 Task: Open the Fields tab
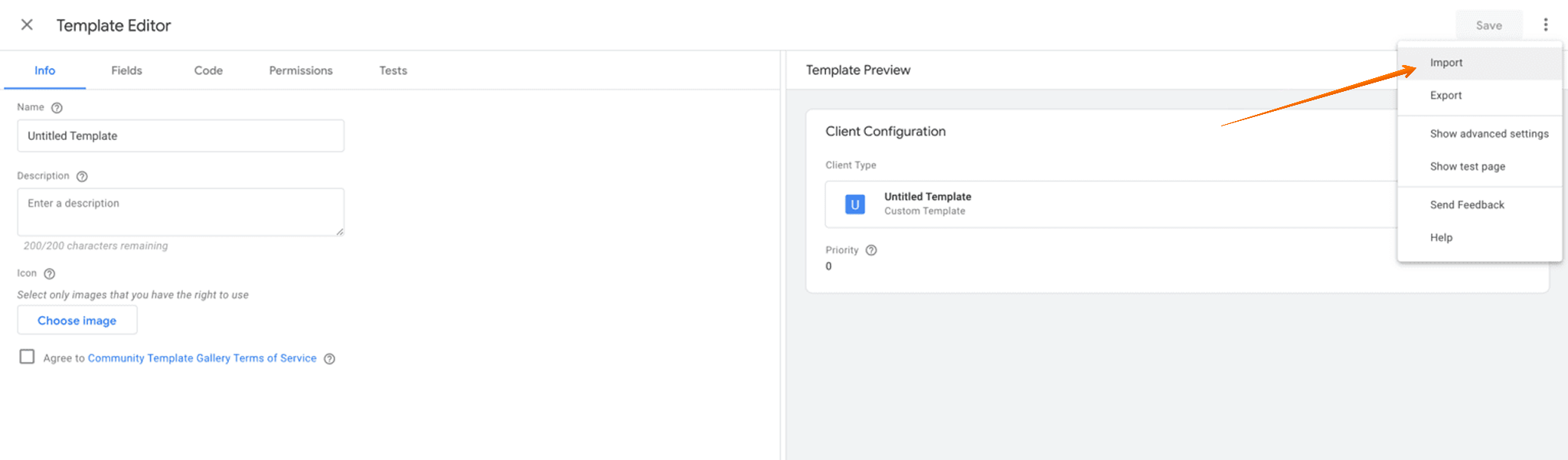126,70
